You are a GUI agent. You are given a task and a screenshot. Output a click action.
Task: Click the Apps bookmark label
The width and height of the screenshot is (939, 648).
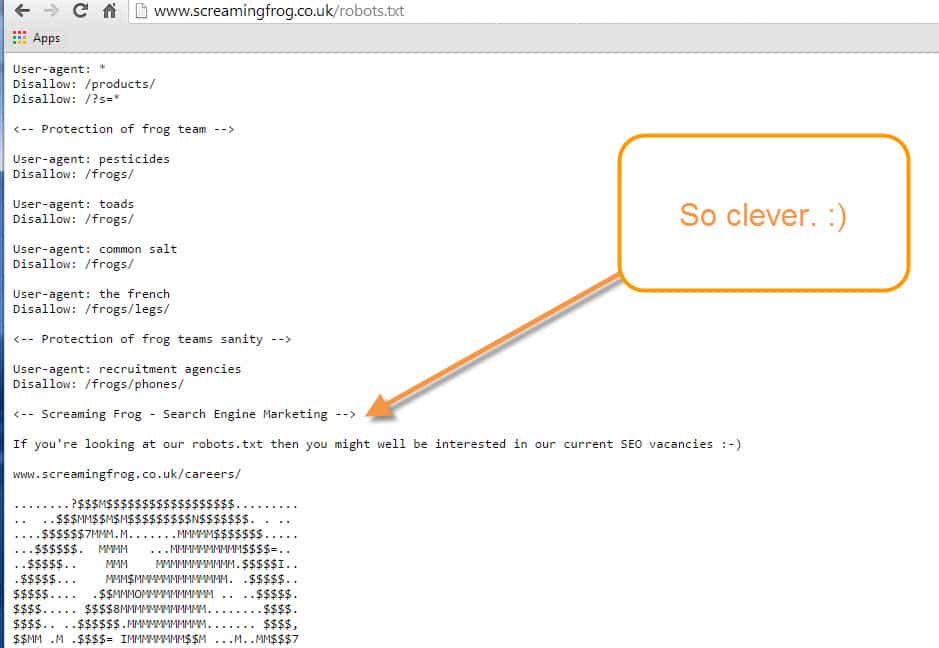pyautogui.click(x=47, y=38)
